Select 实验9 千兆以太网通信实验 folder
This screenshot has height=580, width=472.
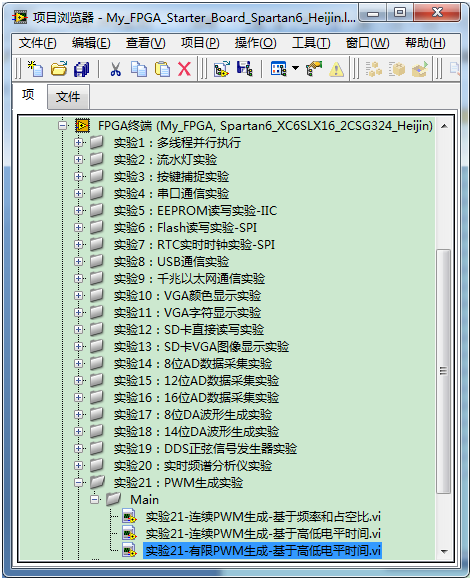point(189,279)
